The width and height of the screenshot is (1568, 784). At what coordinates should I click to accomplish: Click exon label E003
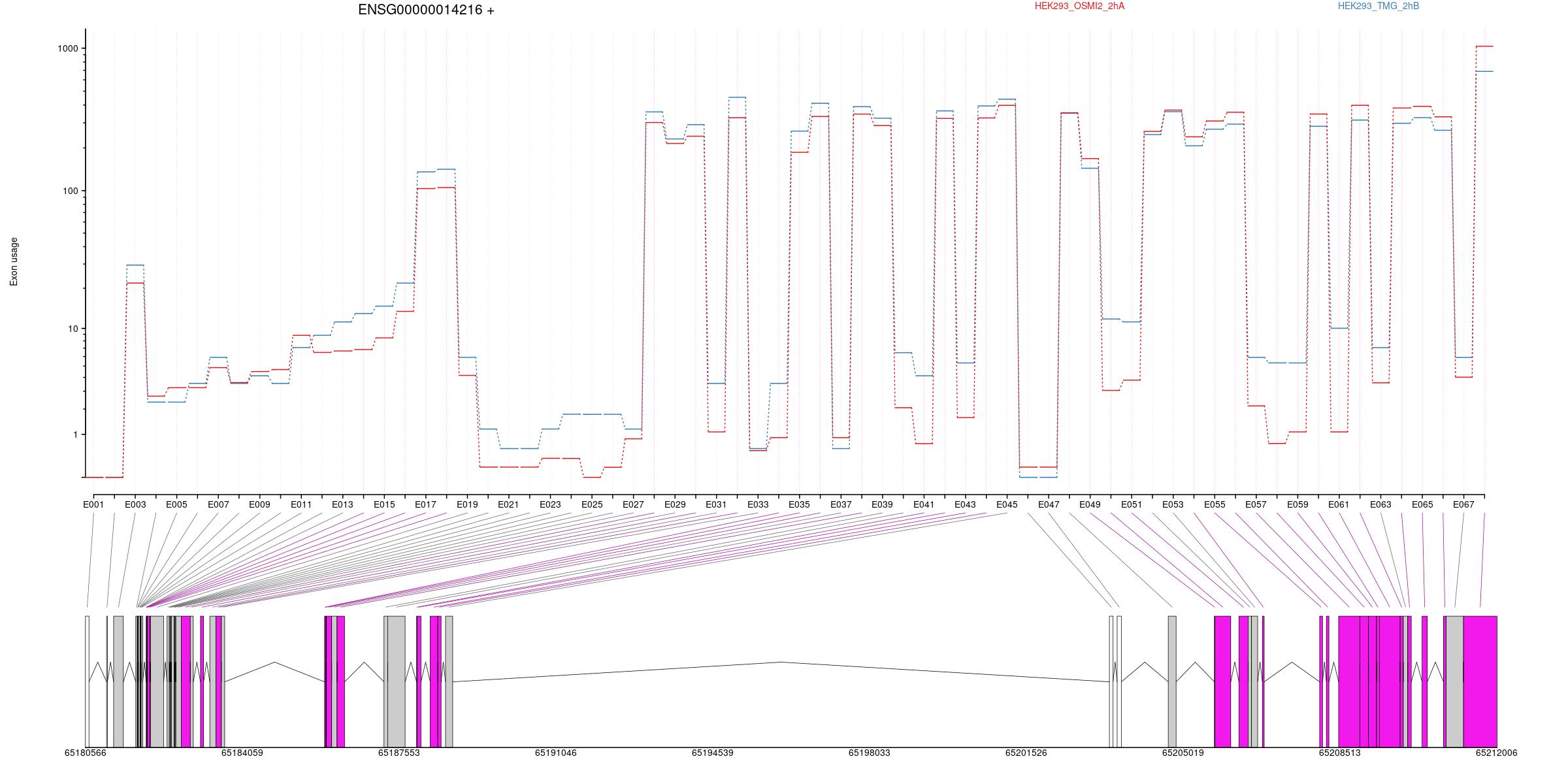click(135, 504)
